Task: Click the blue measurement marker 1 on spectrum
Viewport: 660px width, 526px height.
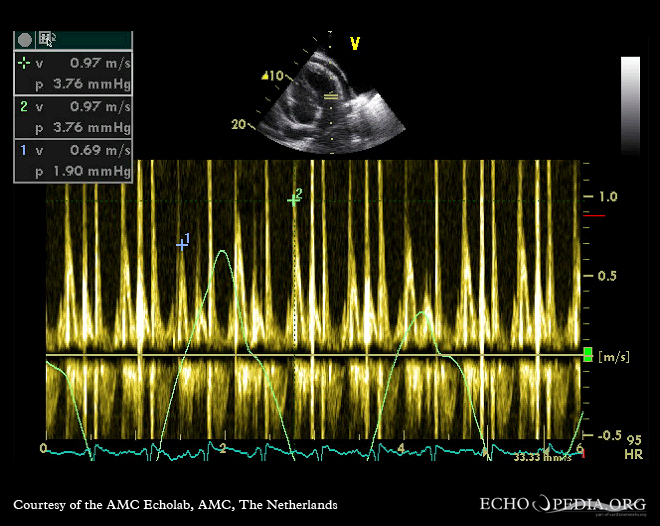Action: 182,243
